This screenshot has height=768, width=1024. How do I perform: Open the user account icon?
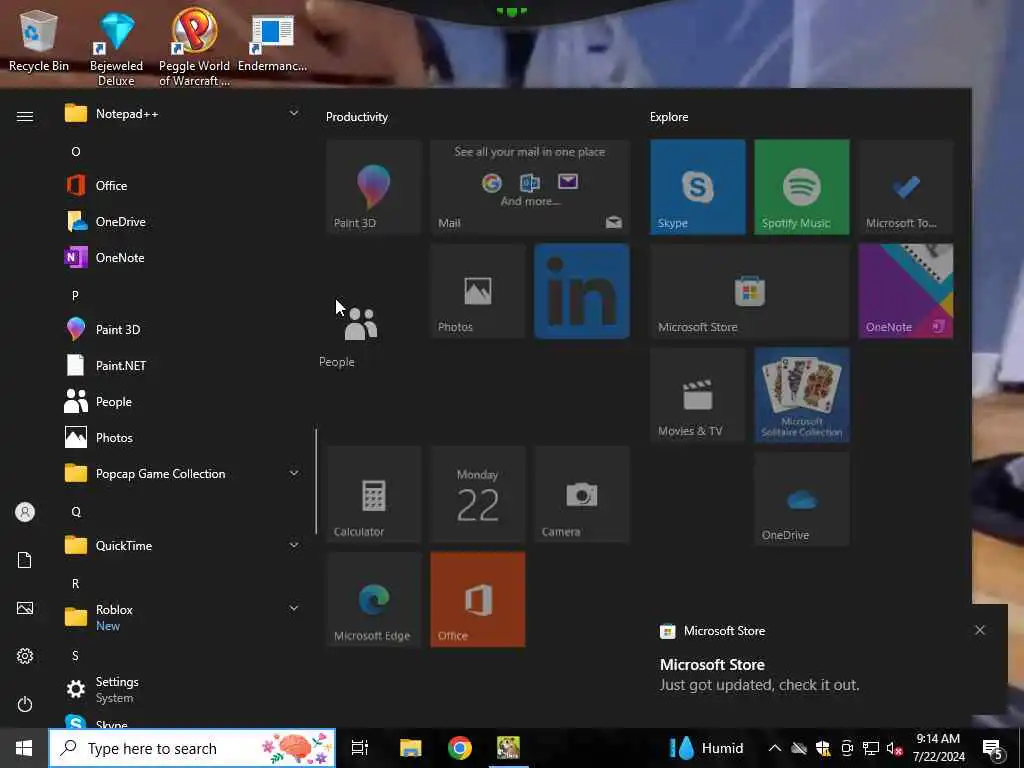25,512
